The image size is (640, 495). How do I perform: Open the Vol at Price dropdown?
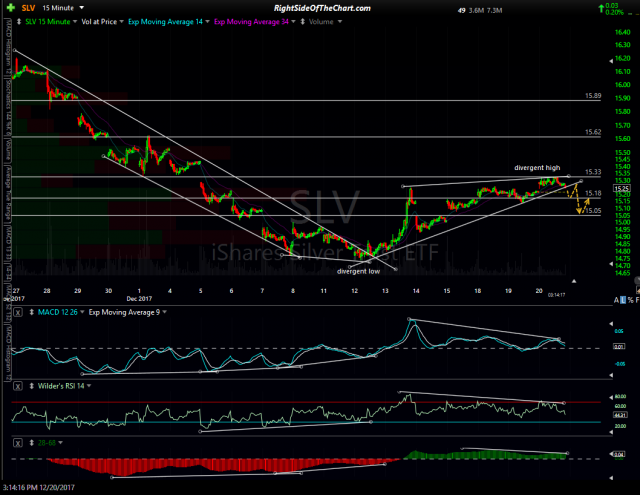[121, 22]
